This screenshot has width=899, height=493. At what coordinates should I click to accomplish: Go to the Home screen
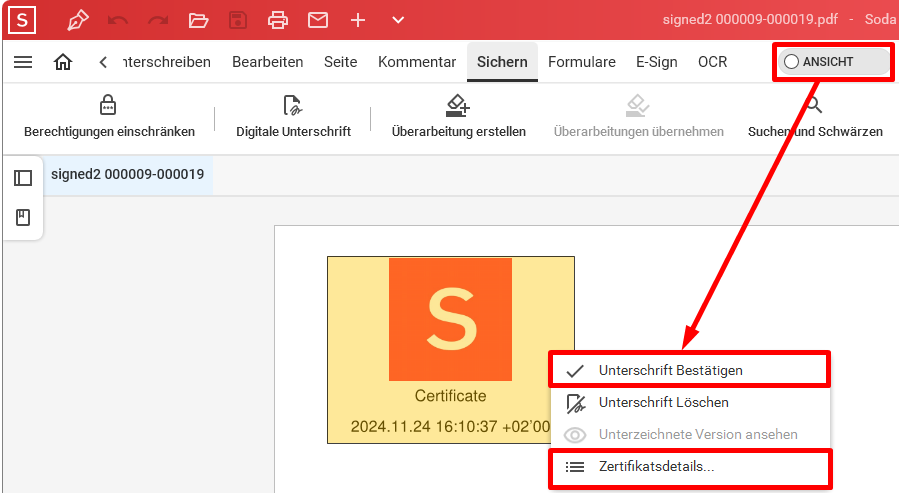coord(63,62)
